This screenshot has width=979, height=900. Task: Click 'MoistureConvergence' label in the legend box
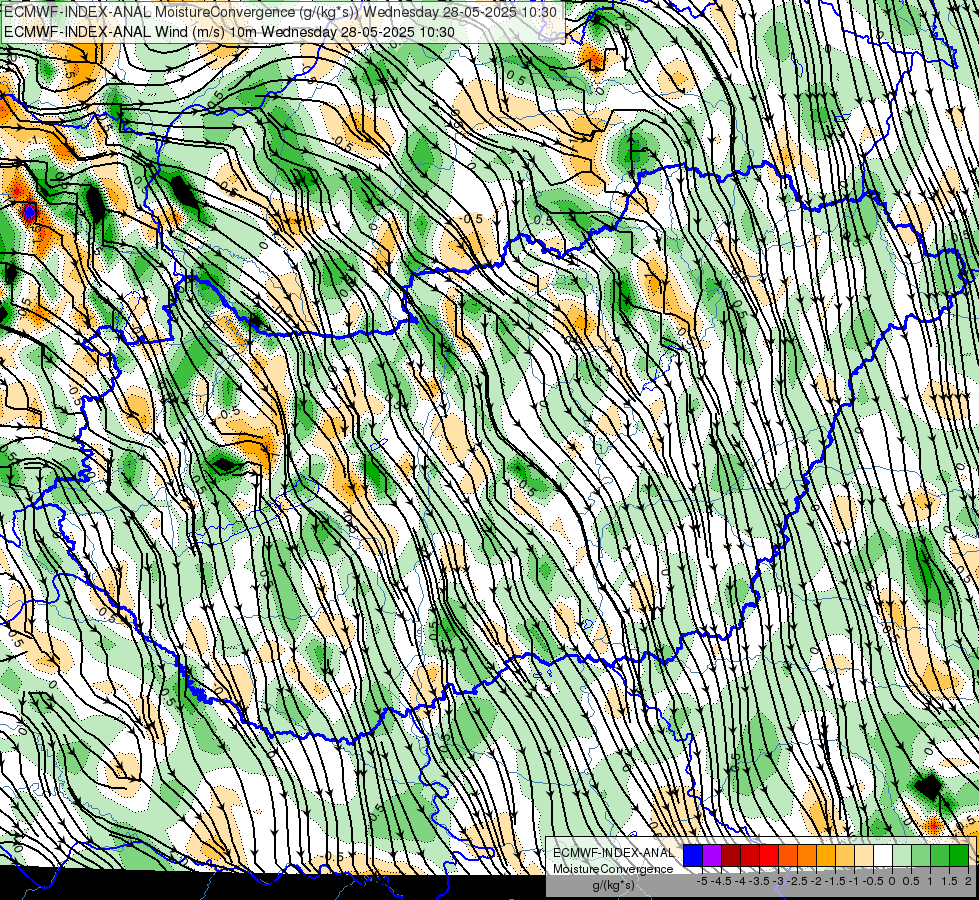pyautogui.click(x=613, y=869)
